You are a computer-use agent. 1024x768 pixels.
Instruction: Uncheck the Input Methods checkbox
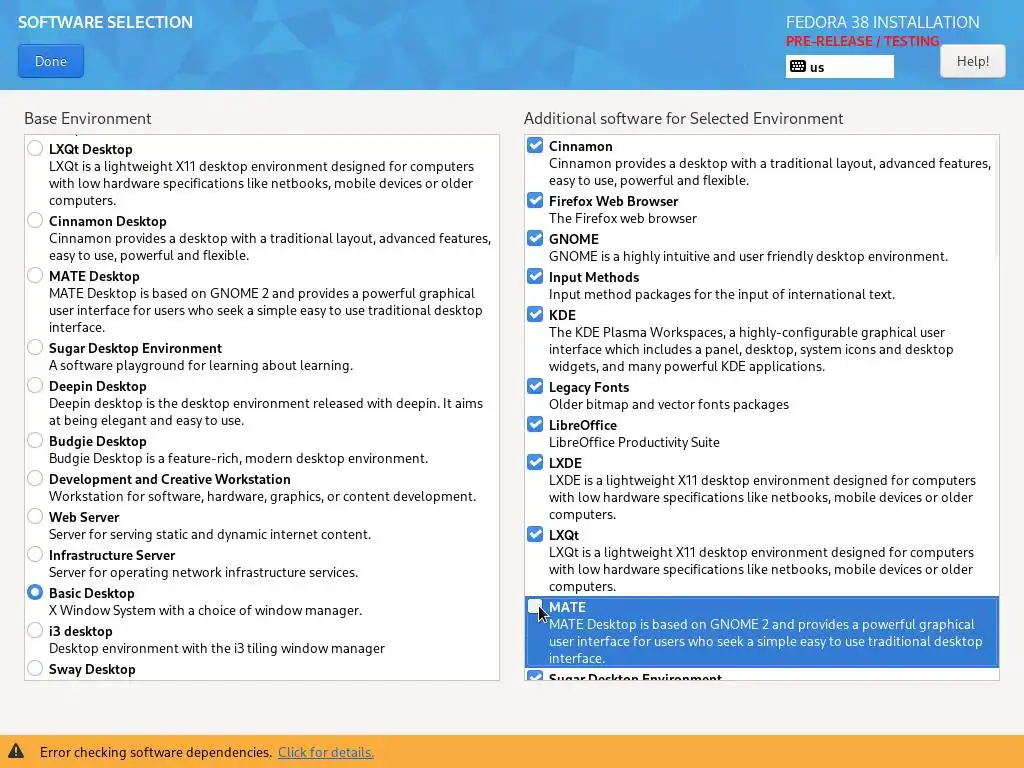pos(535,276)
